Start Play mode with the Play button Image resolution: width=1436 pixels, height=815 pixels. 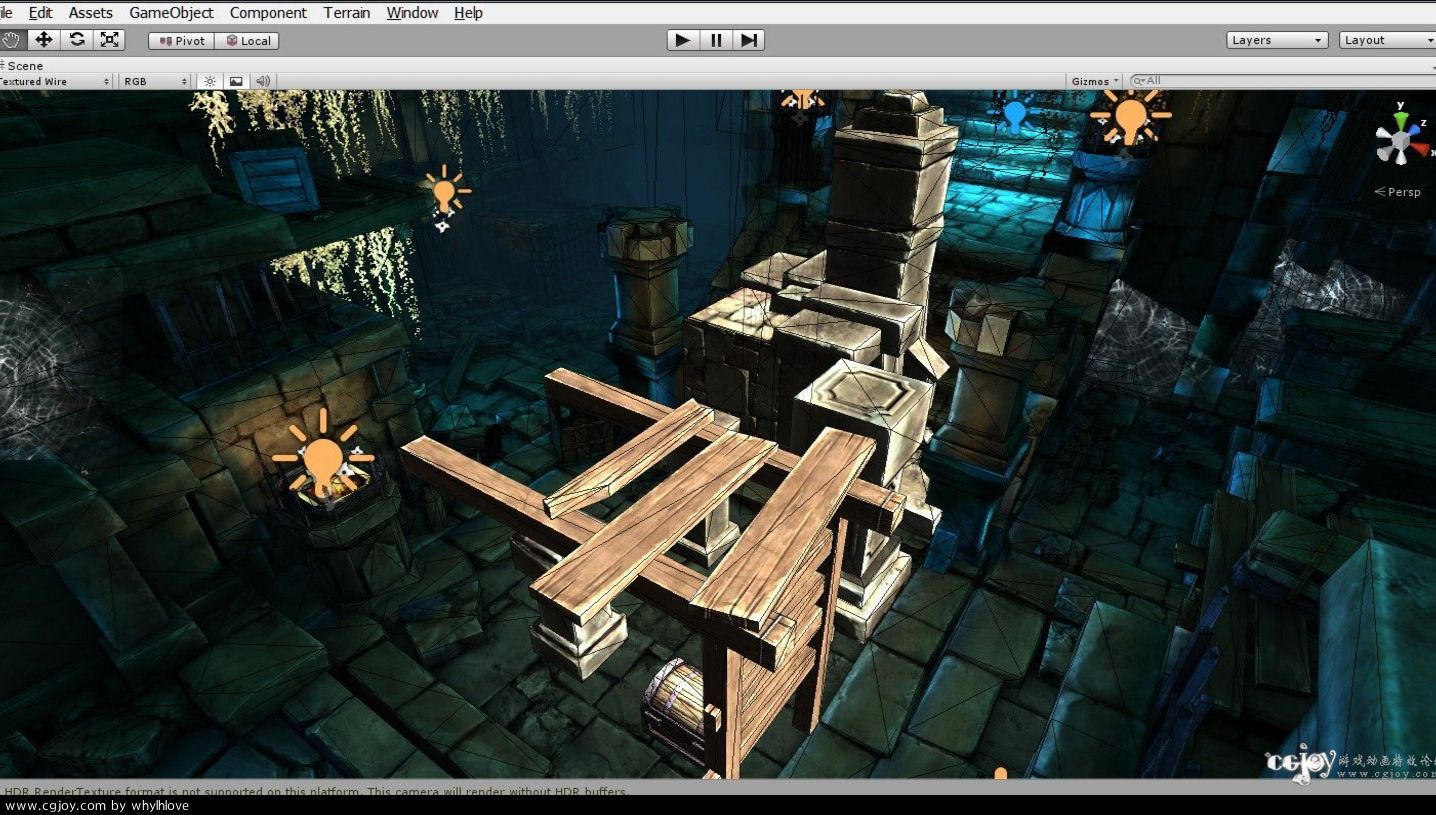pos(682,40)
